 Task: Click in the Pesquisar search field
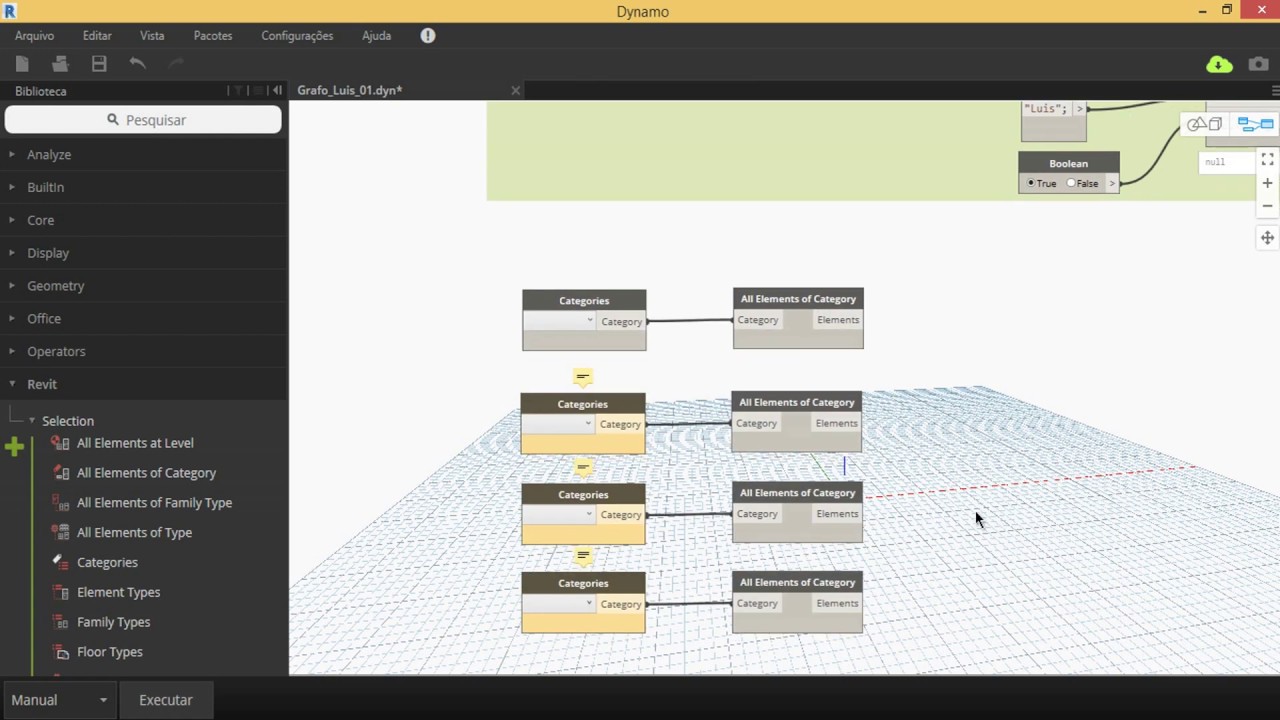143,120
